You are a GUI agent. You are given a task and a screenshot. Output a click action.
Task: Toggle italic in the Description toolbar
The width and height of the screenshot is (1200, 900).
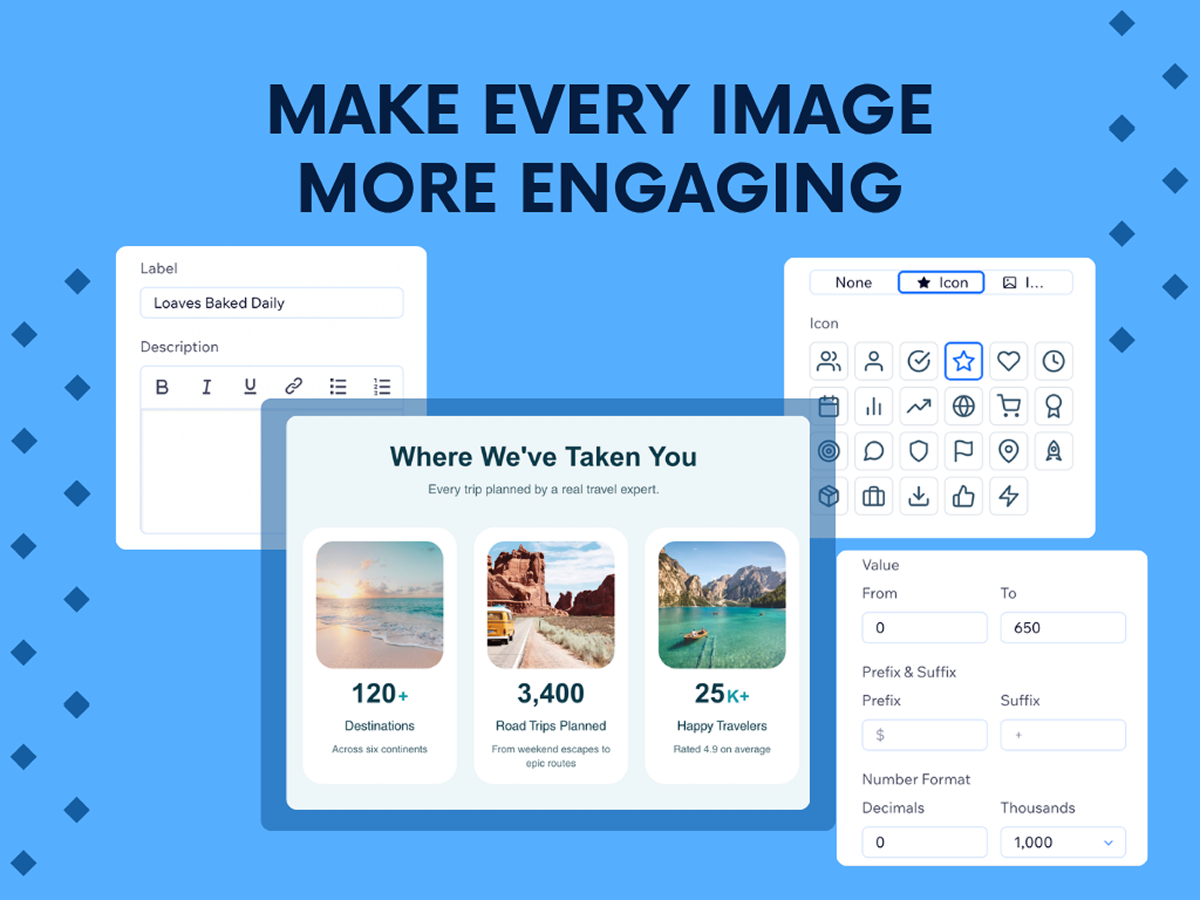(207, 387)
